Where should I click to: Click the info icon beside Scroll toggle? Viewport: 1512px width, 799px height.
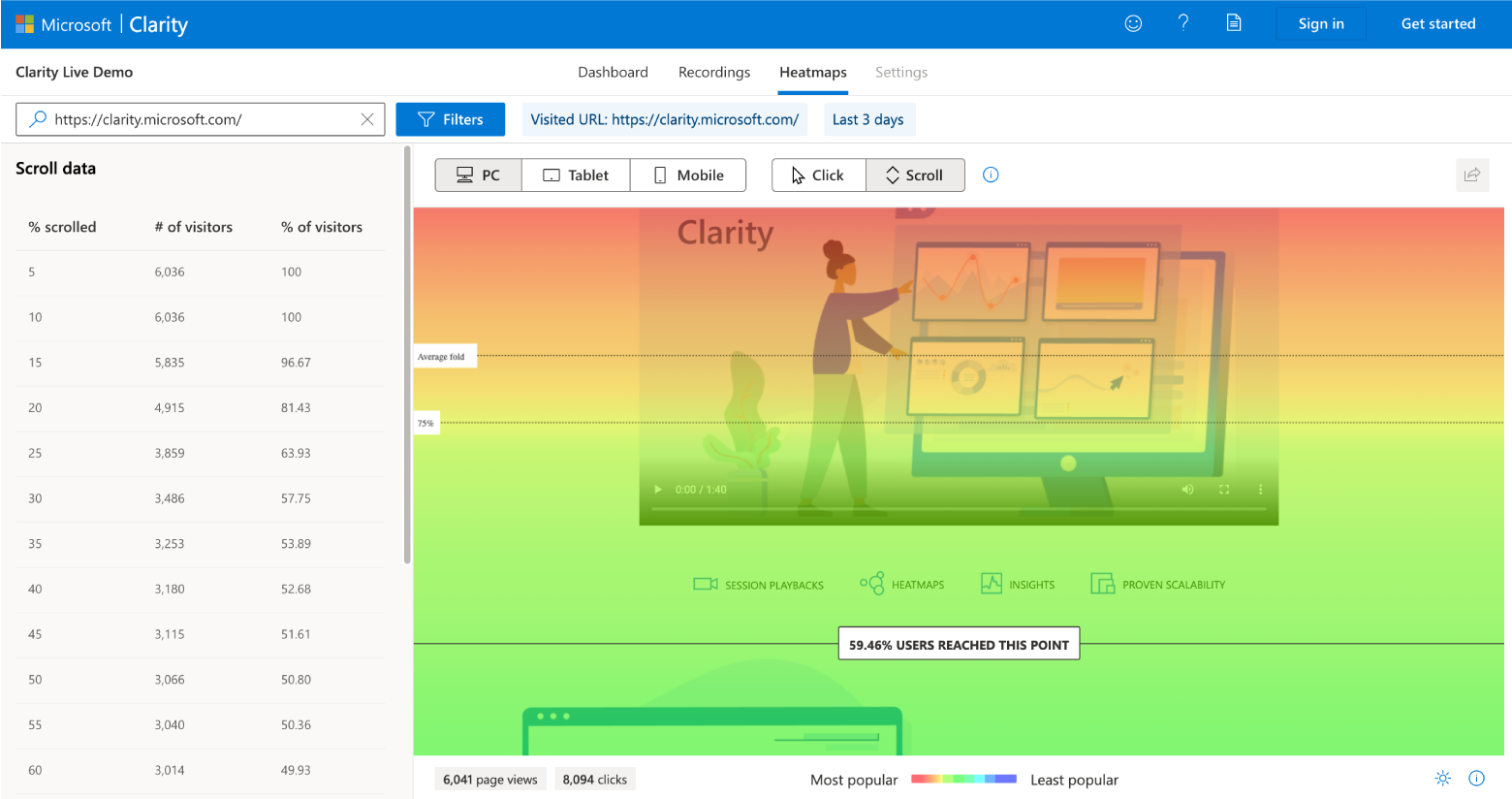pos(991,175)
